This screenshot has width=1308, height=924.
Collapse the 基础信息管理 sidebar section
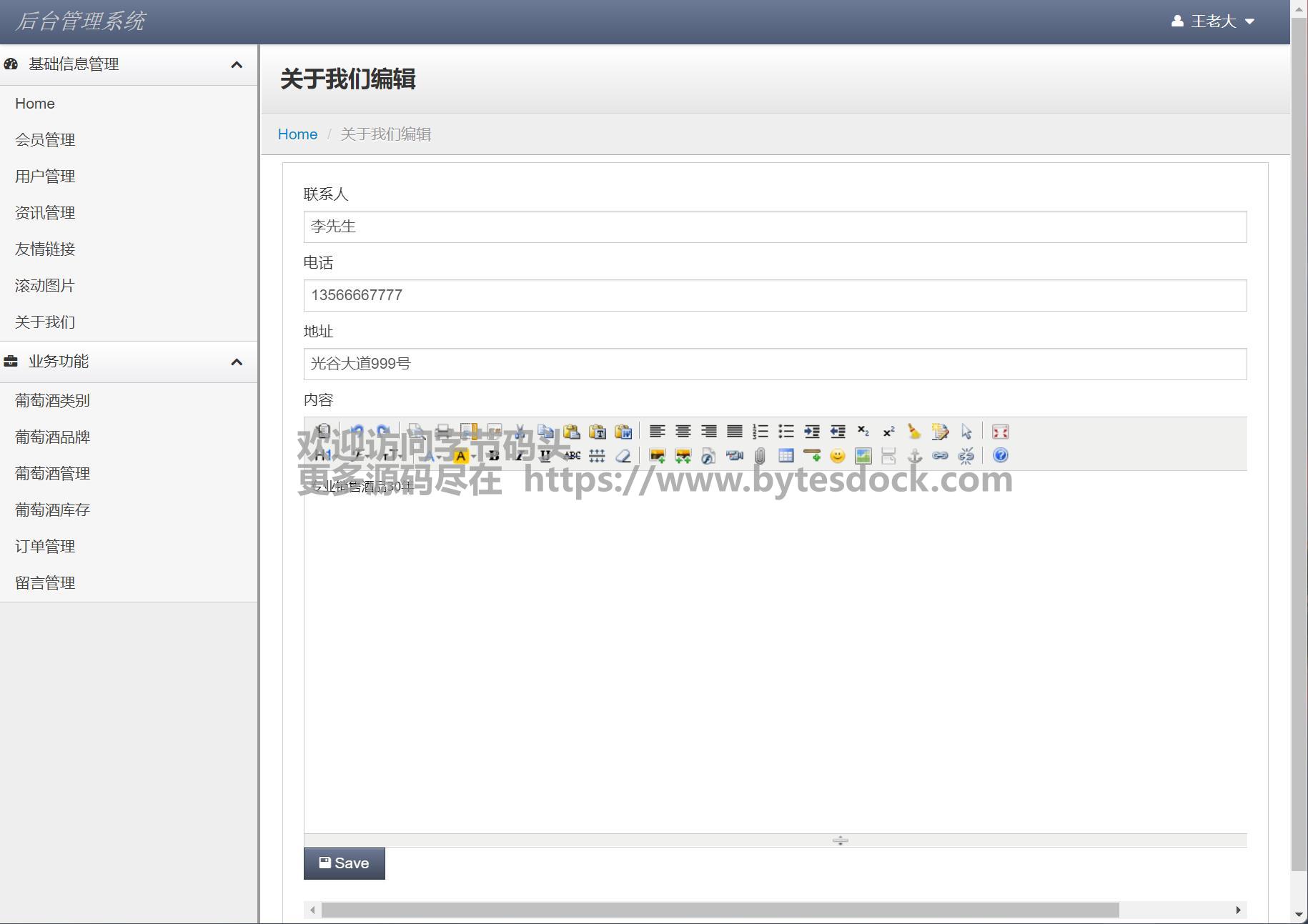[237, 65]
